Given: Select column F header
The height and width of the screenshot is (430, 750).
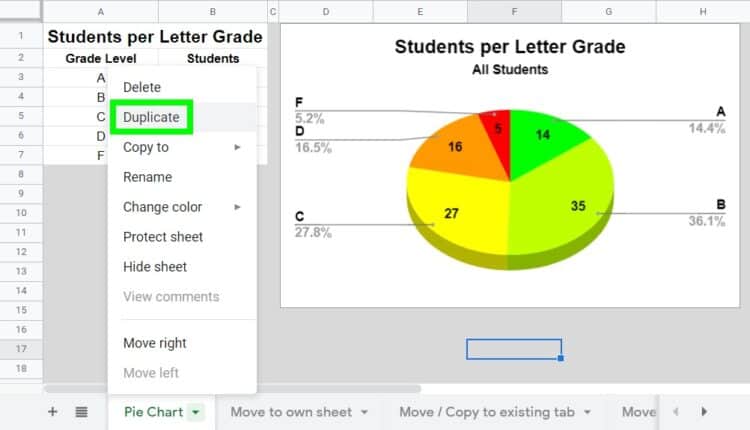Looking at the screenshot, I should (514, 11).
